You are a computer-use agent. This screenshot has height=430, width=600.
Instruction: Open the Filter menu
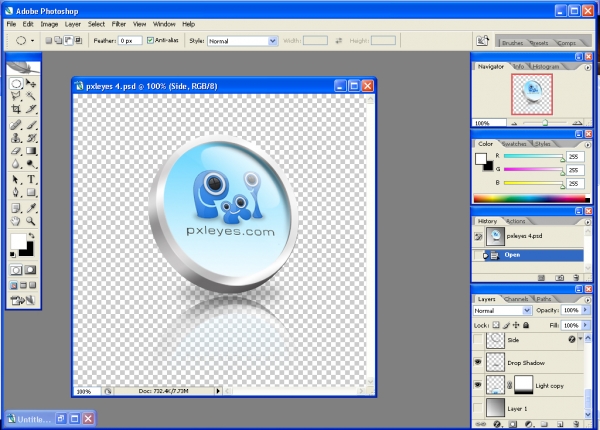tap(119, 24)
